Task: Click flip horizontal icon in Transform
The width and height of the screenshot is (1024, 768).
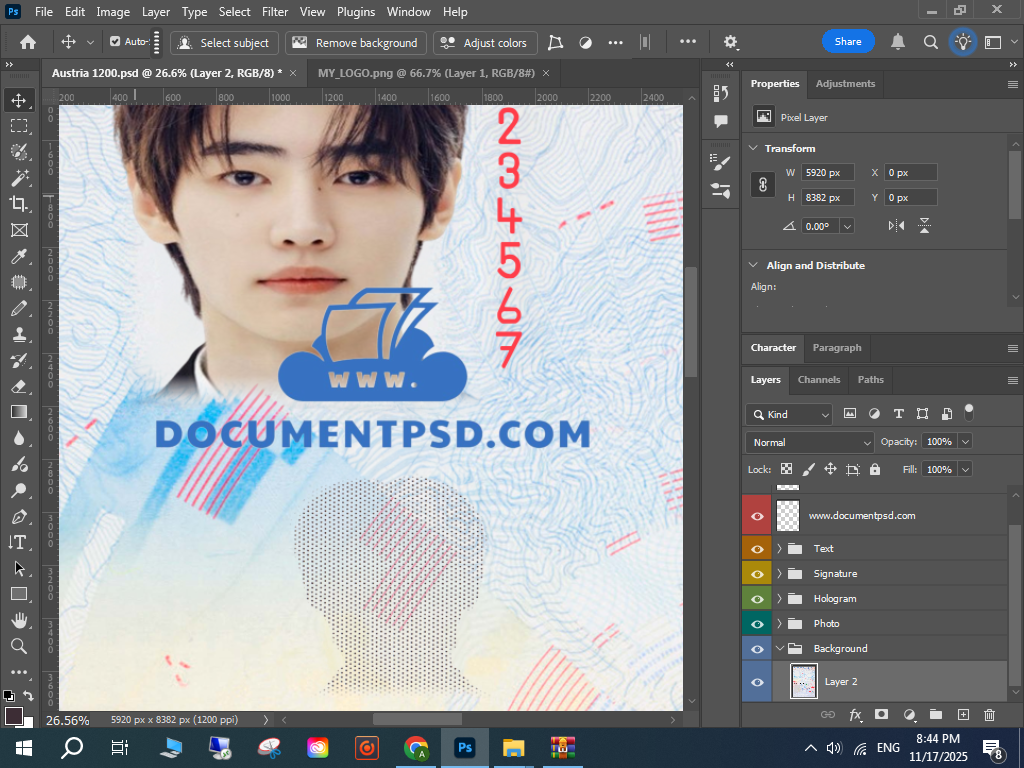Action: [897, 226]
